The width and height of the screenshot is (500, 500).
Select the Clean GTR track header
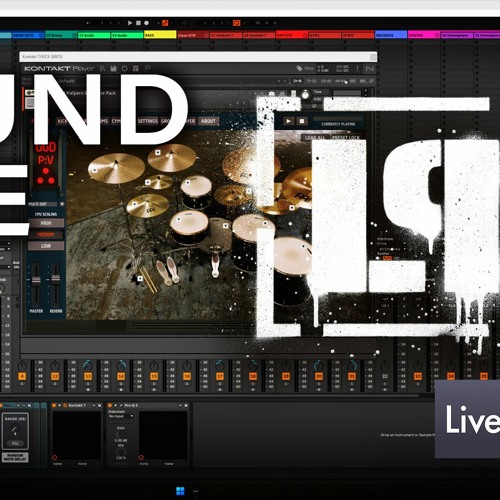[x=193, y=35]
